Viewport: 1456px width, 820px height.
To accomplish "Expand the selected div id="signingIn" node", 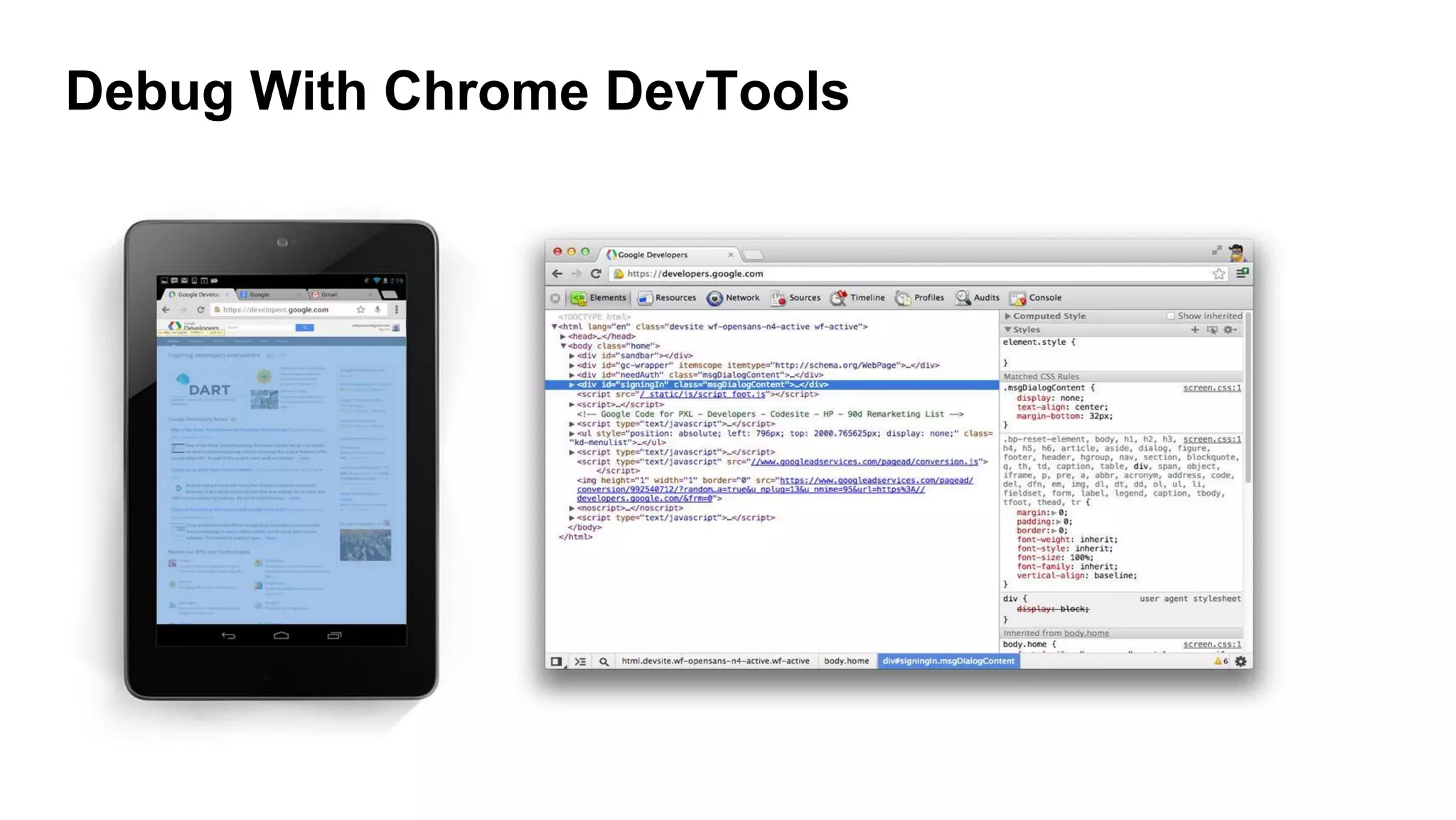I will (x=572, y=385).
